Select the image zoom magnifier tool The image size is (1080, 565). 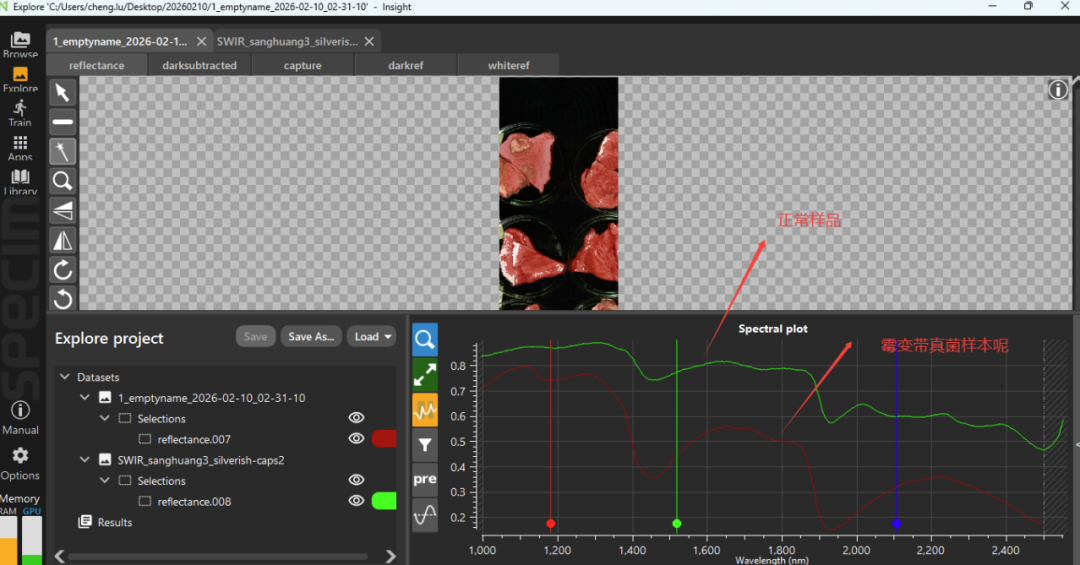pos(63,181)
